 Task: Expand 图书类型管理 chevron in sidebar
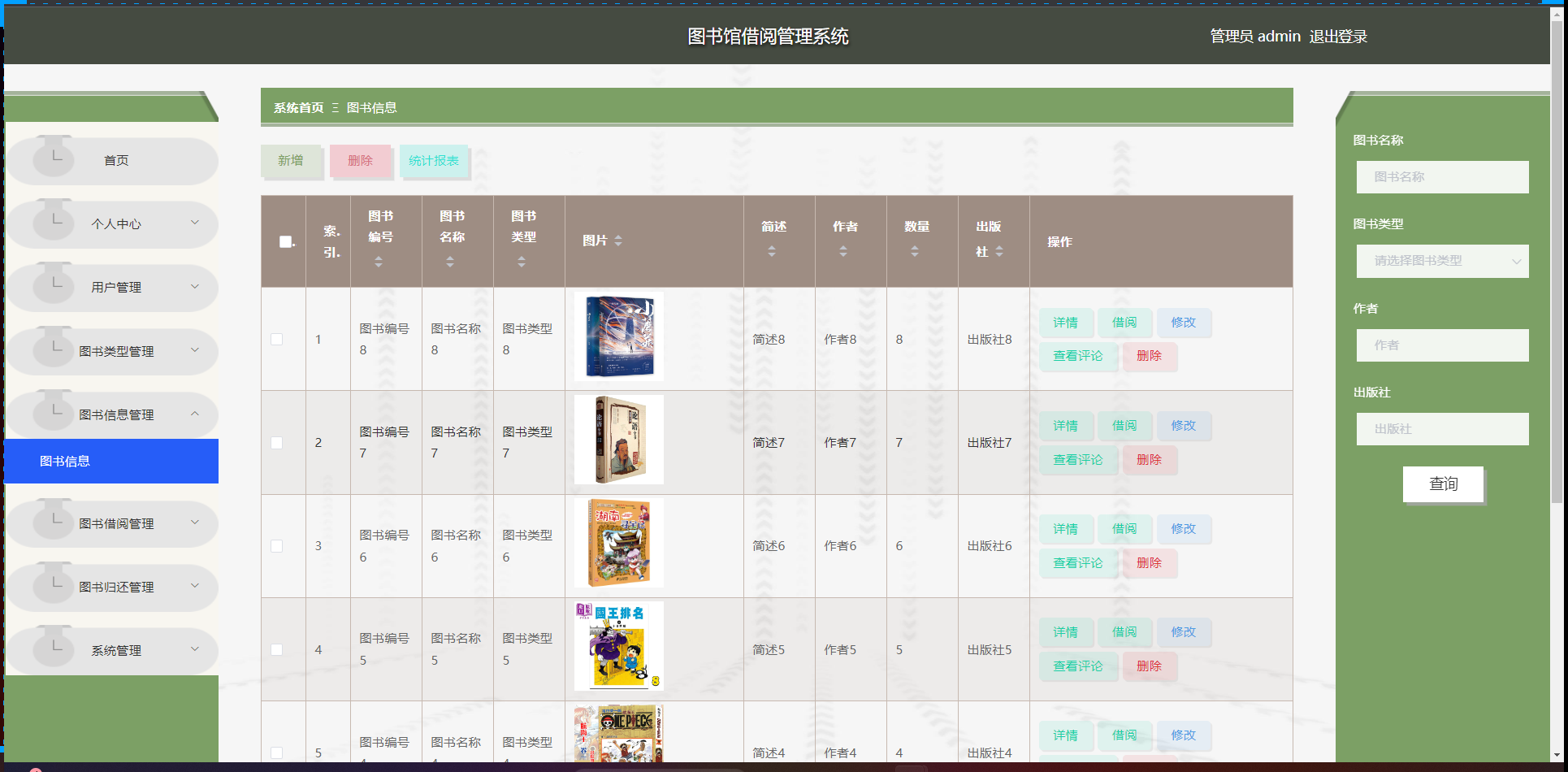[195, 349]
